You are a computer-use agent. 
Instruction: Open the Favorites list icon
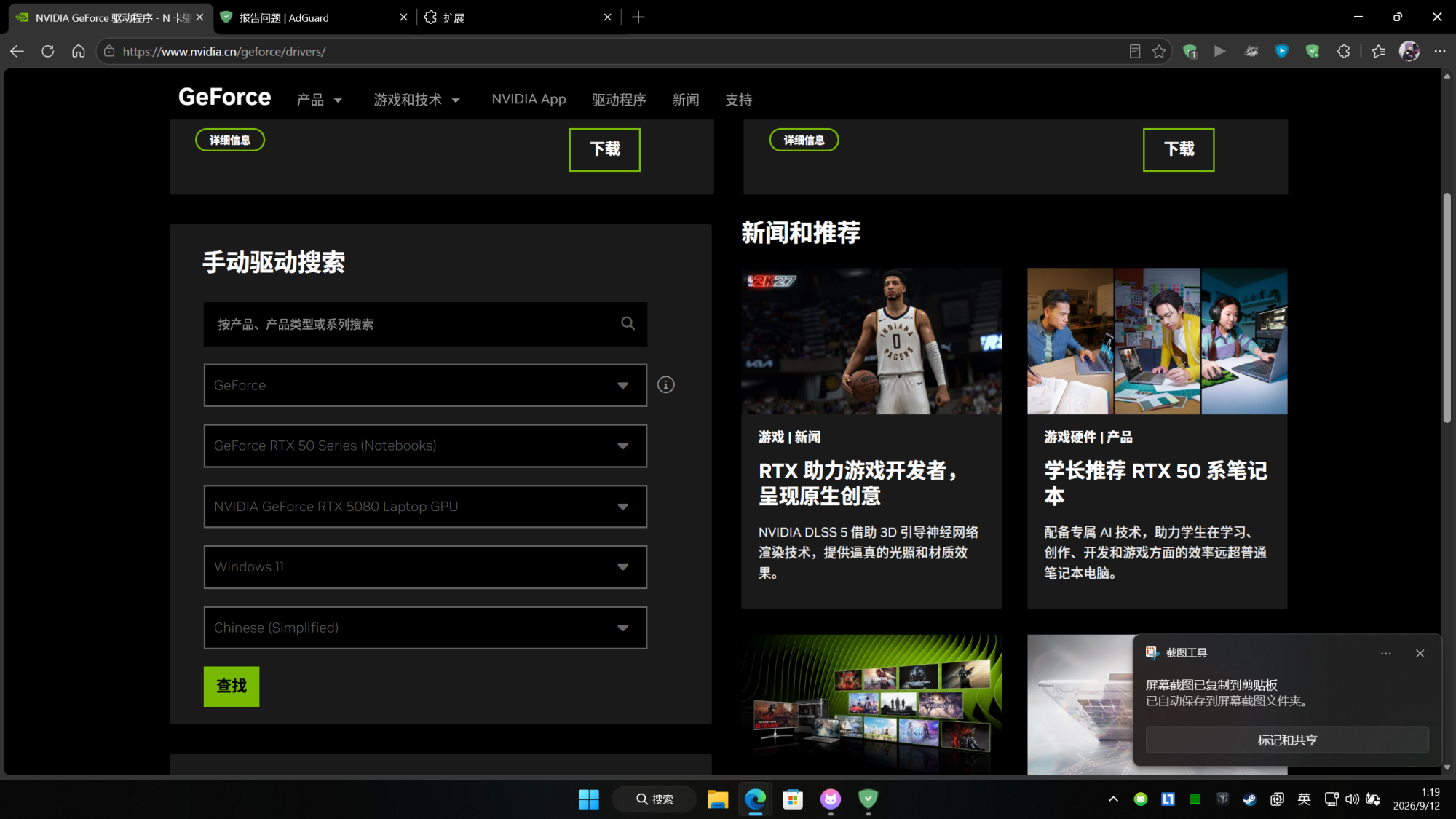point(1378,51)
